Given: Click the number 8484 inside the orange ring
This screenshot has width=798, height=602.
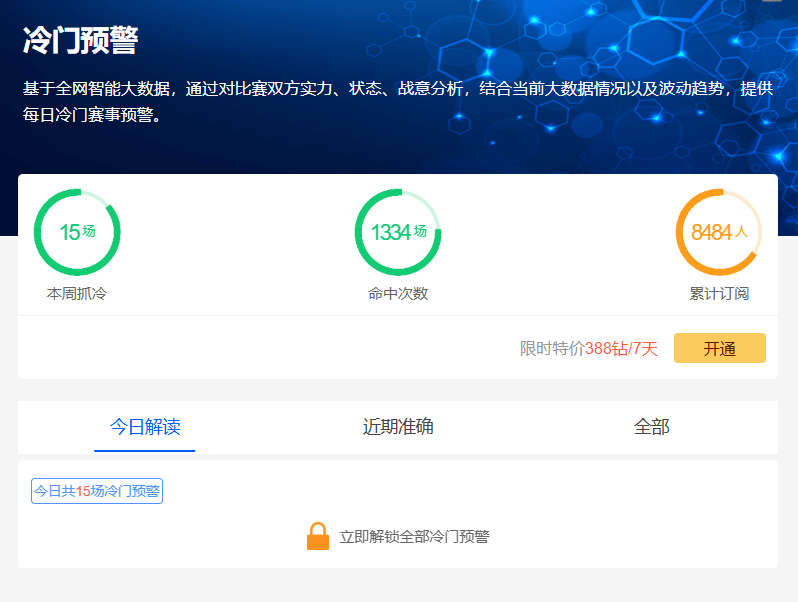Looking at the screenshot, I should tap(711, 233).
